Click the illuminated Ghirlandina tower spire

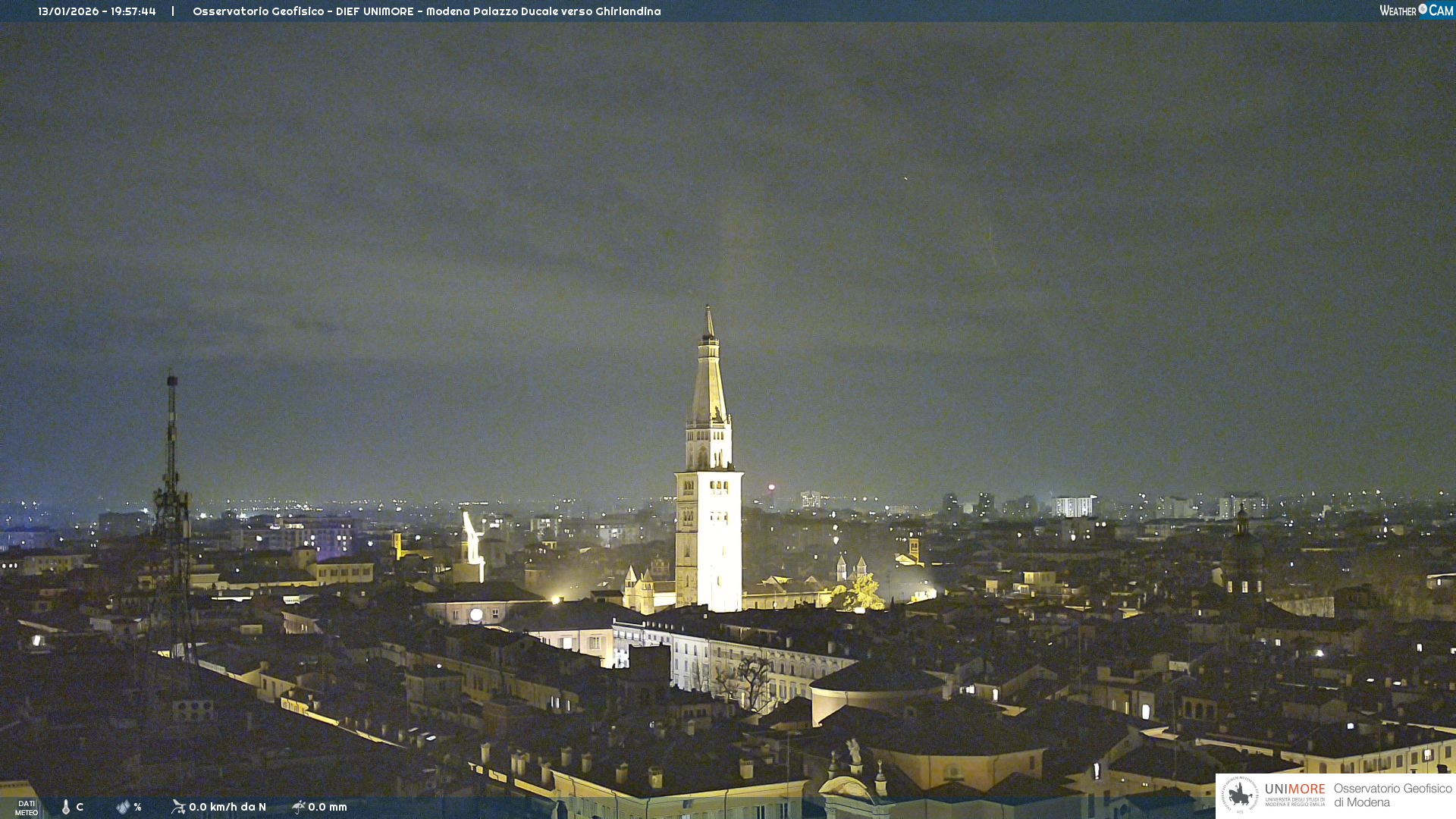[x=709, y=379]
